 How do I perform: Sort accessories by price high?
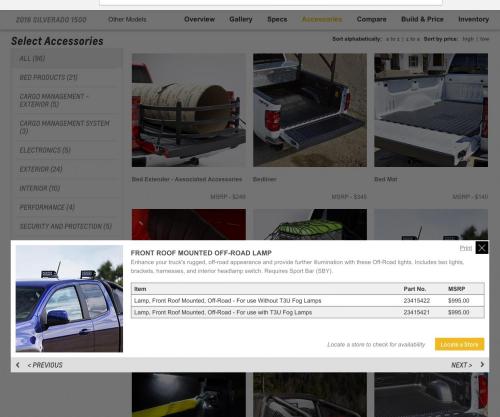tap(468, 39)
